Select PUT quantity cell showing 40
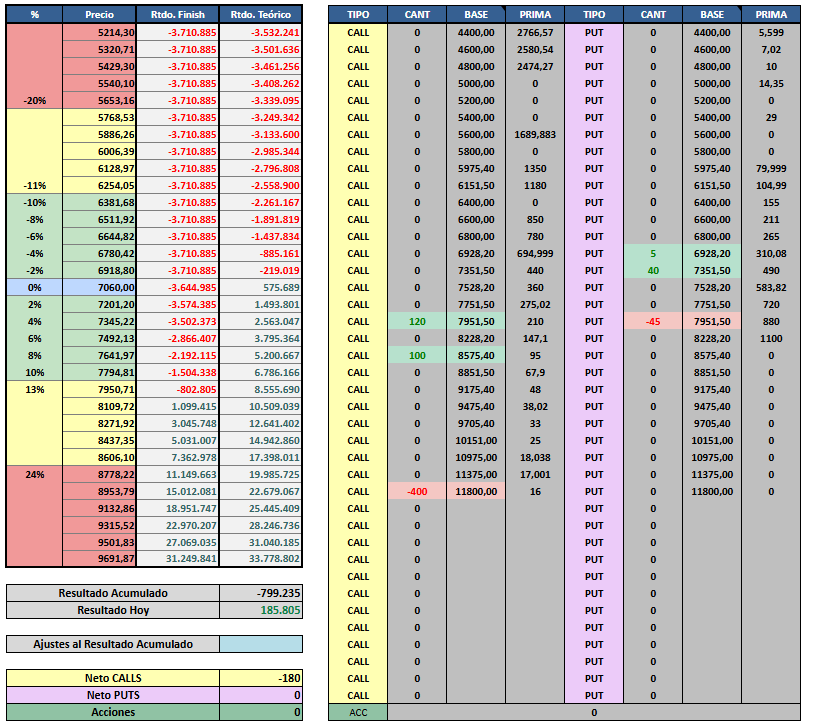This screenshot has width=813, height=723. coord(653,270)
